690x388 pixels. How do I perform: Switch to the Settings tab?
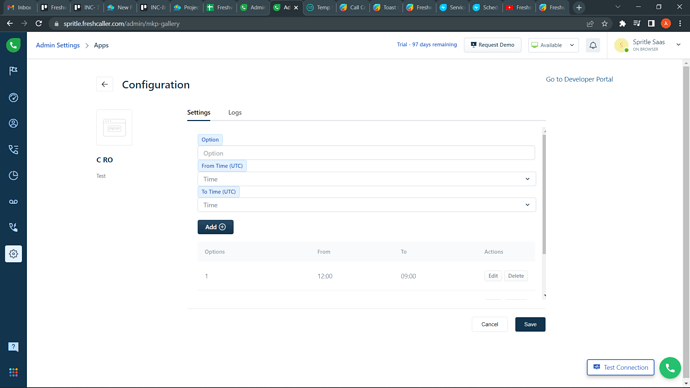point(198,113)
